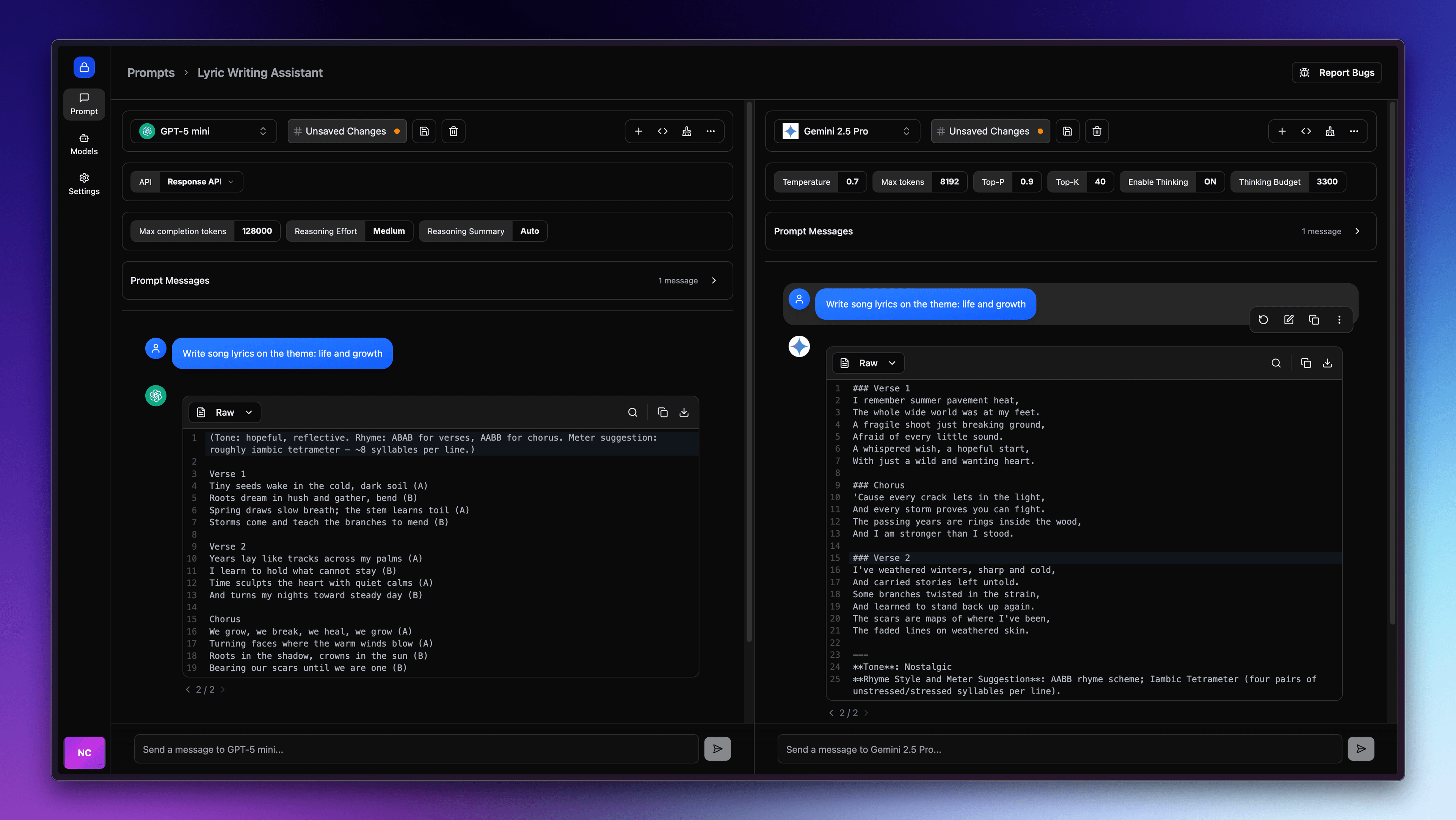The width and height of the screenshot is (1456, 820).
Task: Click the save icon in GPT-5 mini panel
Action: (x=424, y=131)
